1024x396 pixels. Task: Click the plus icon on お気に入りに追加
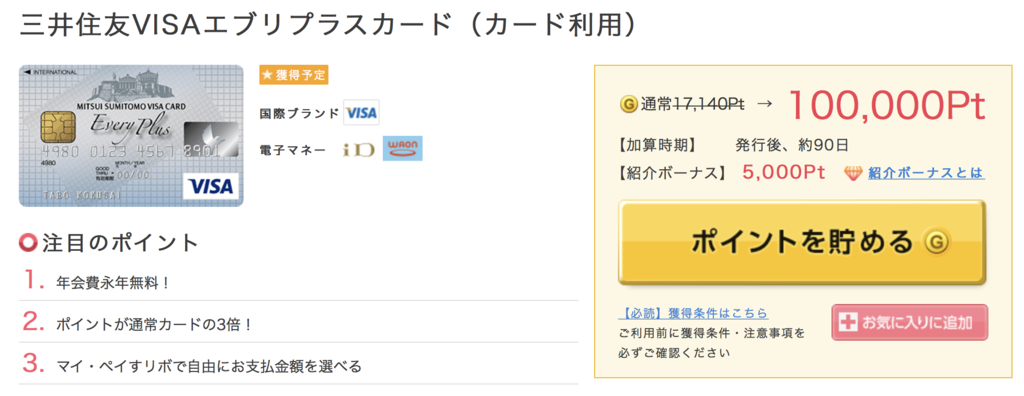pos(848,323)
